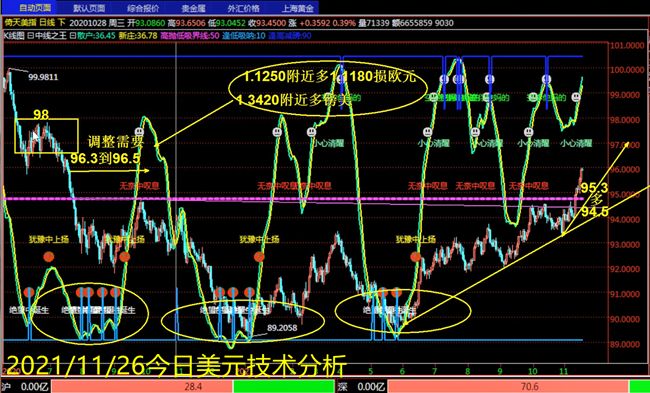650x393 pixels.
Task: Select the 中线之王 indicator name
Action: [x=51, y=36]
